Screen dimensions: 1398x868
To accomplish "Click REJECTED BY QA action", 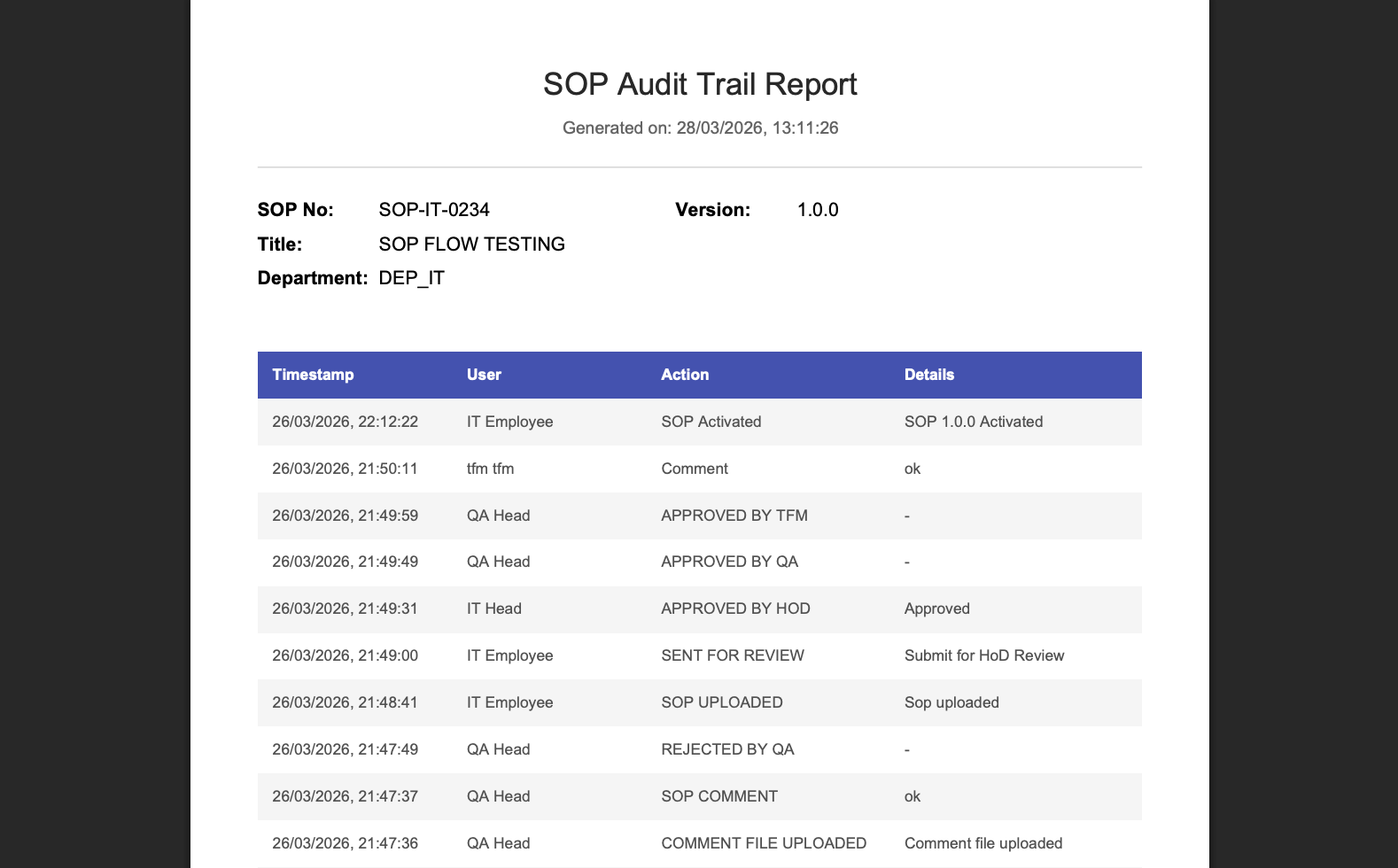I will click(727, 749).
